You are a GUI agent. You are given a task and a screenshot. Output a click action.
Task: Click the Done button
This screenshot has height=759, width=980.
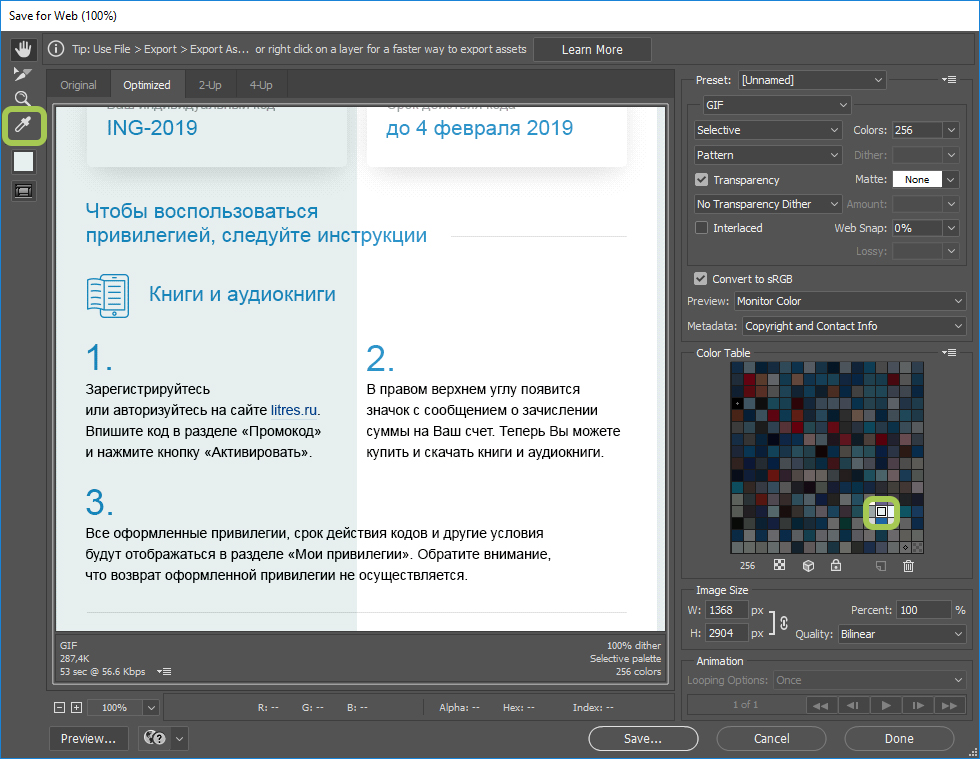tap(899, 738)
